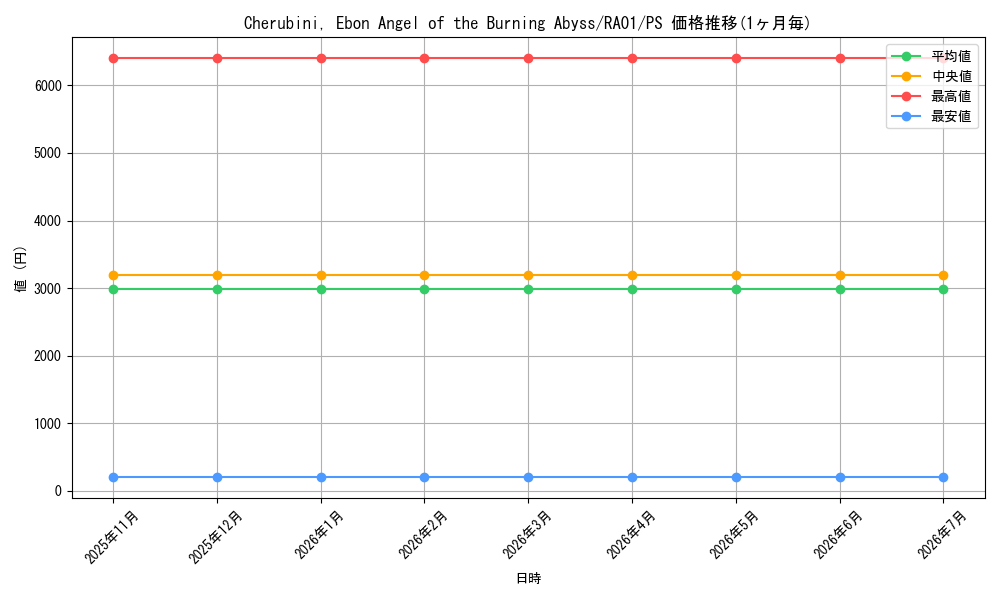Click the 2026年7月 x-axis label
Viewport: 1000px width, 600px height.
[943, 534]
